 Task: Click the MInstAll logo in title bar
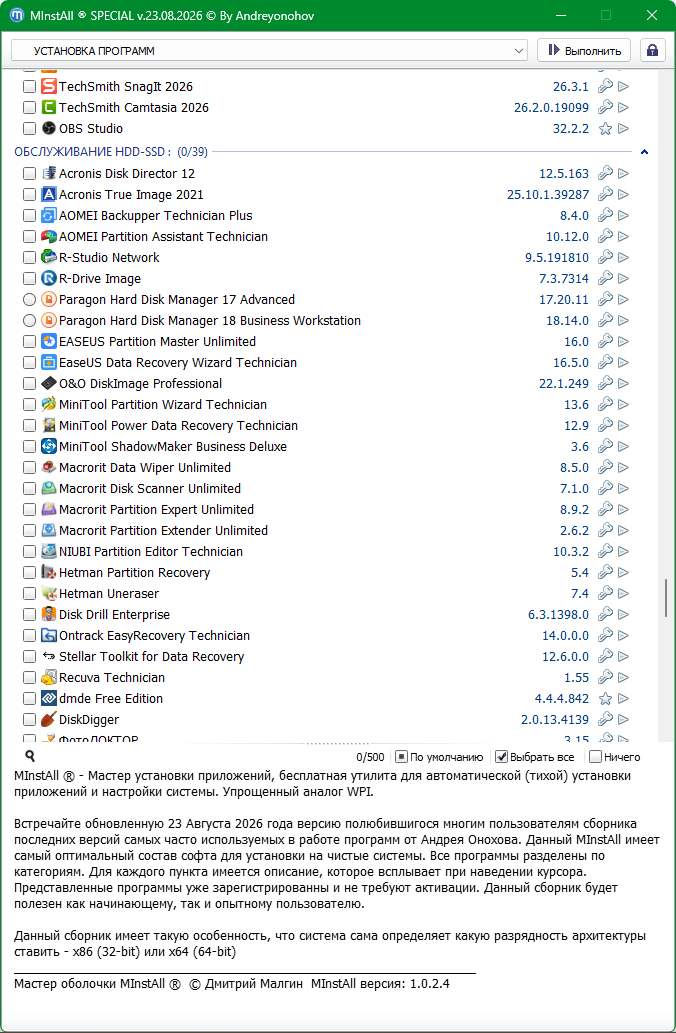click(17, 15)
